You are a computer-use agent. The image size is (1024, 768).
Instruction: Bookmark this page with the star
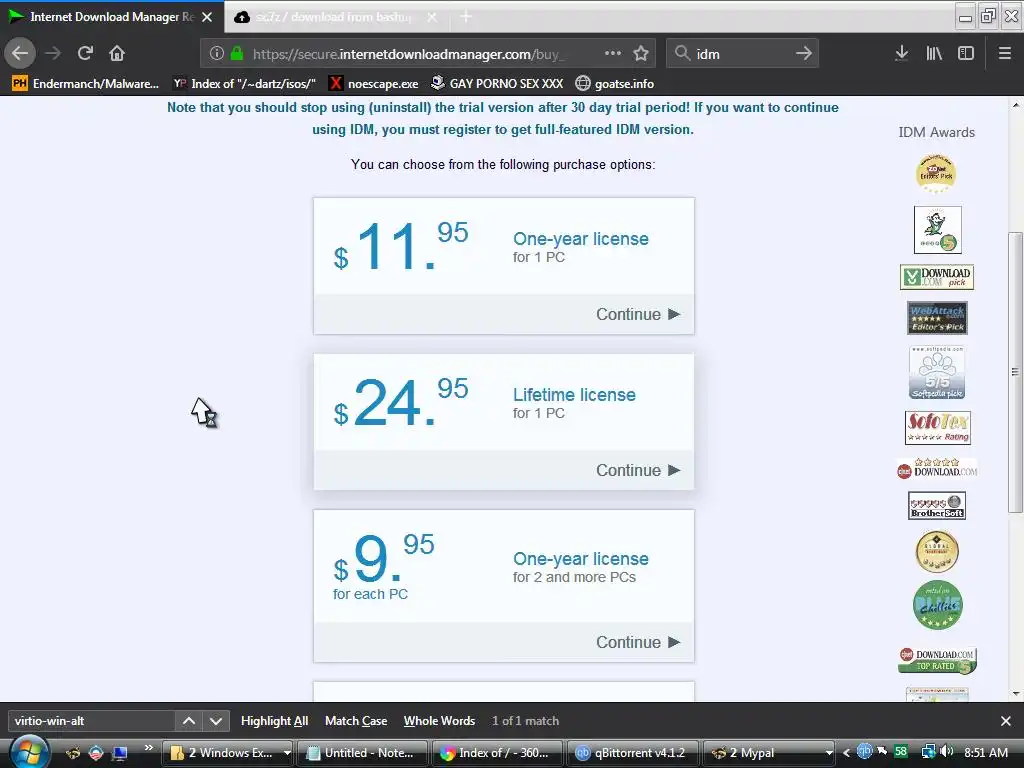click(x=641, y=54)
